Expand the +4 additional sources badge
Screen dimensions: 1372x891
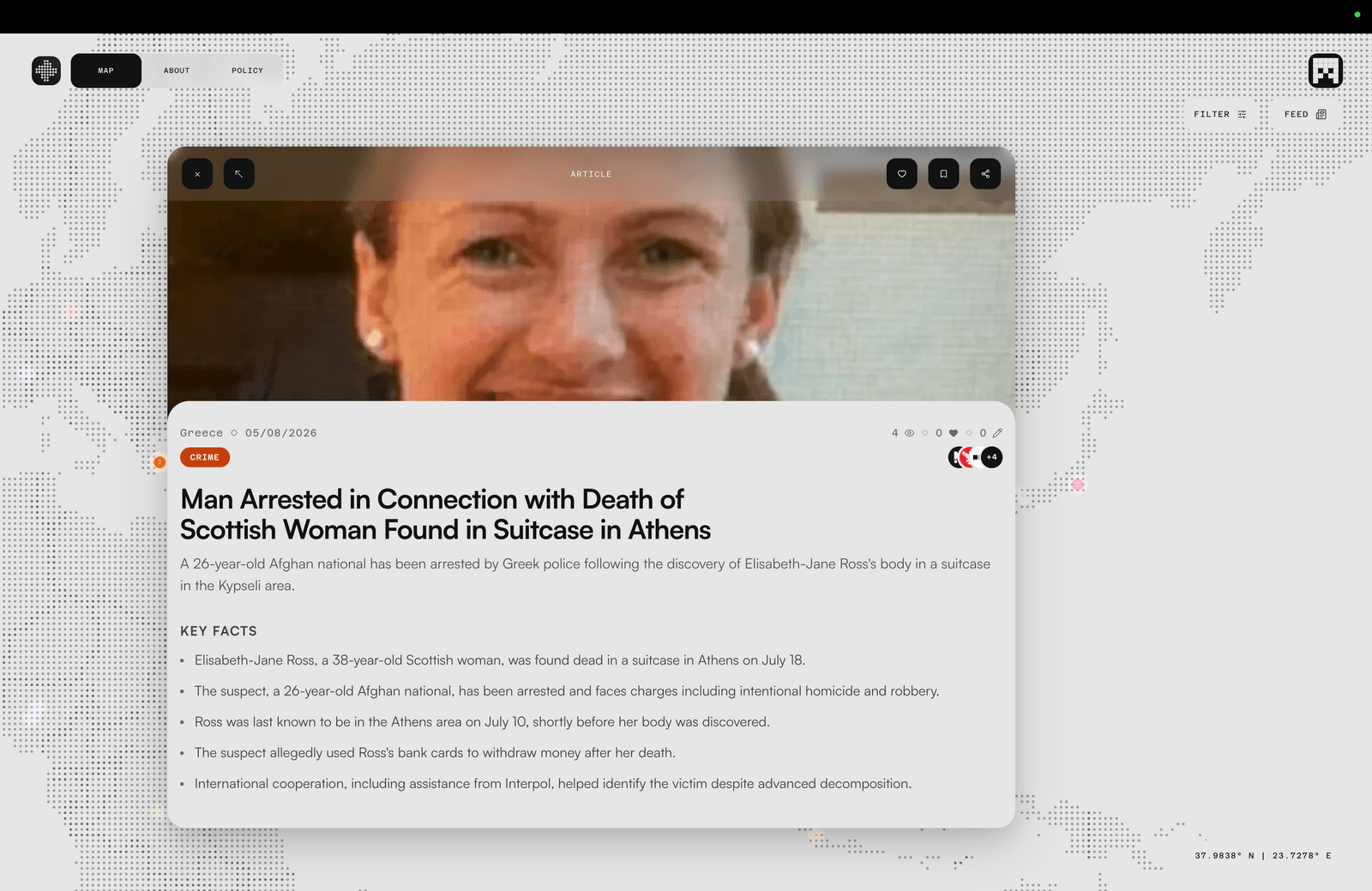tap(992, 457)
